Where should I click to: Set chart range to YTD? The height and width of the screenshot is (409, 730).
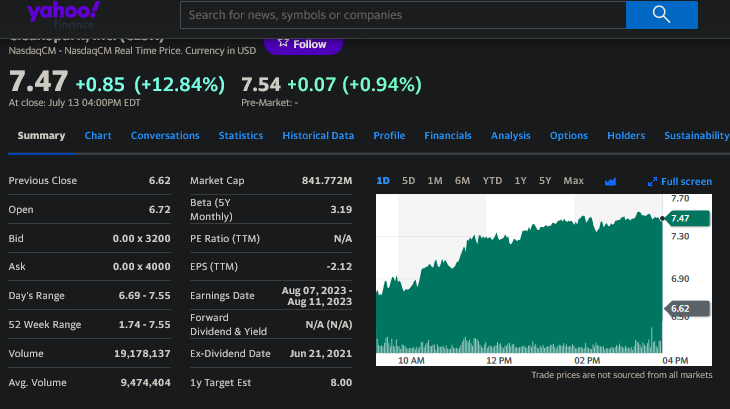(x=492, y=181)
